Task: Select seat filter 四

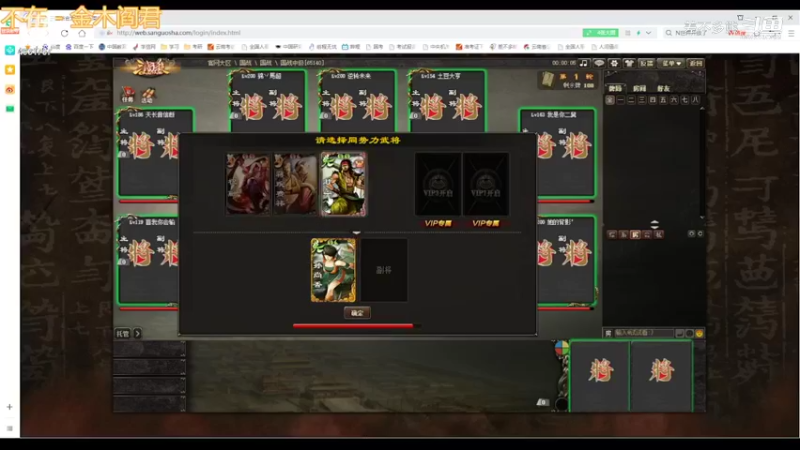Action: (653, 100)
